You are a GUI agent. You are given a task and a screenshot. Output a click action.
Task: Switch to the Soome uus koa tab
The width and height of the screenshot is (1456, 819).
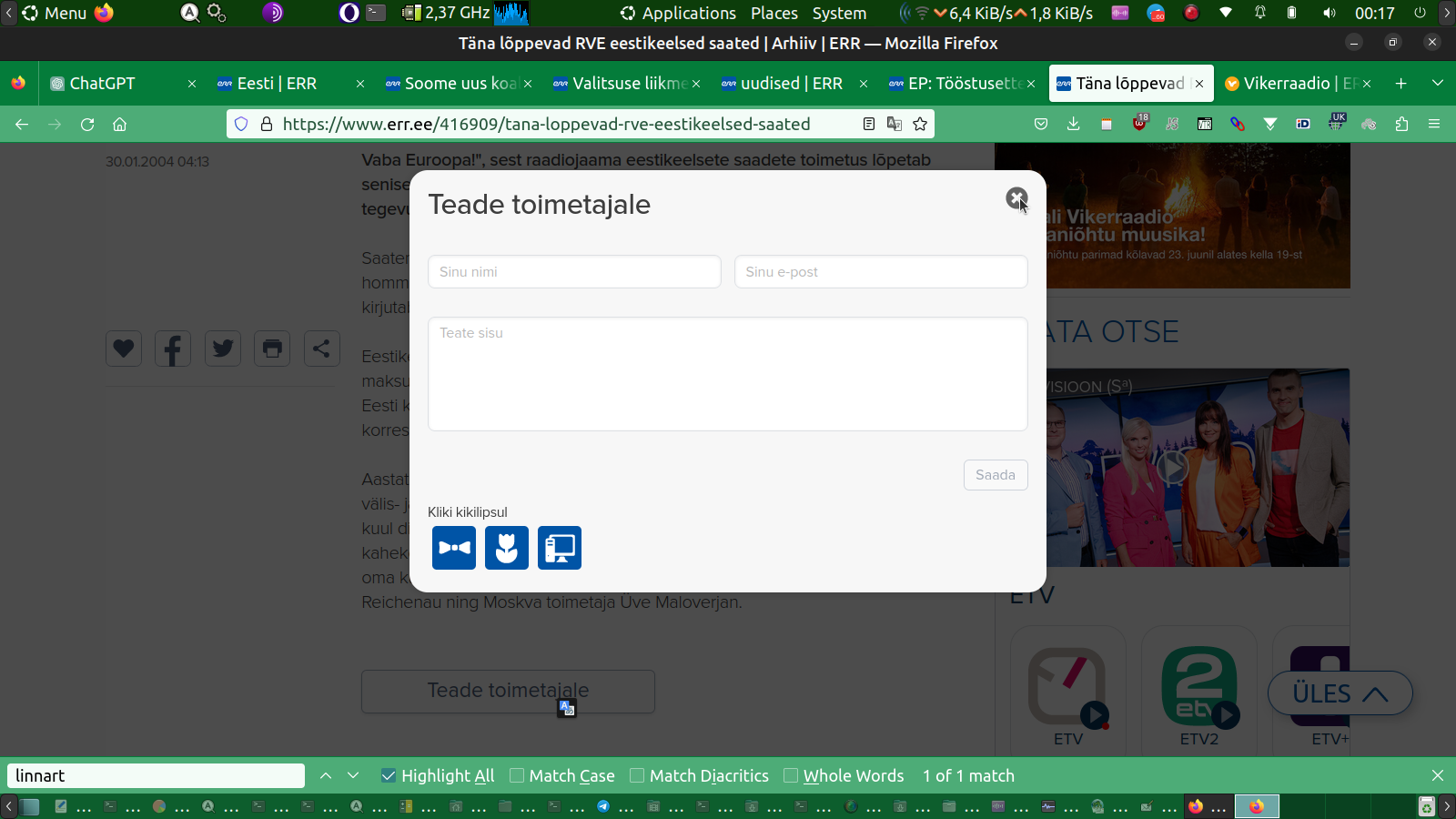[459, 84]
